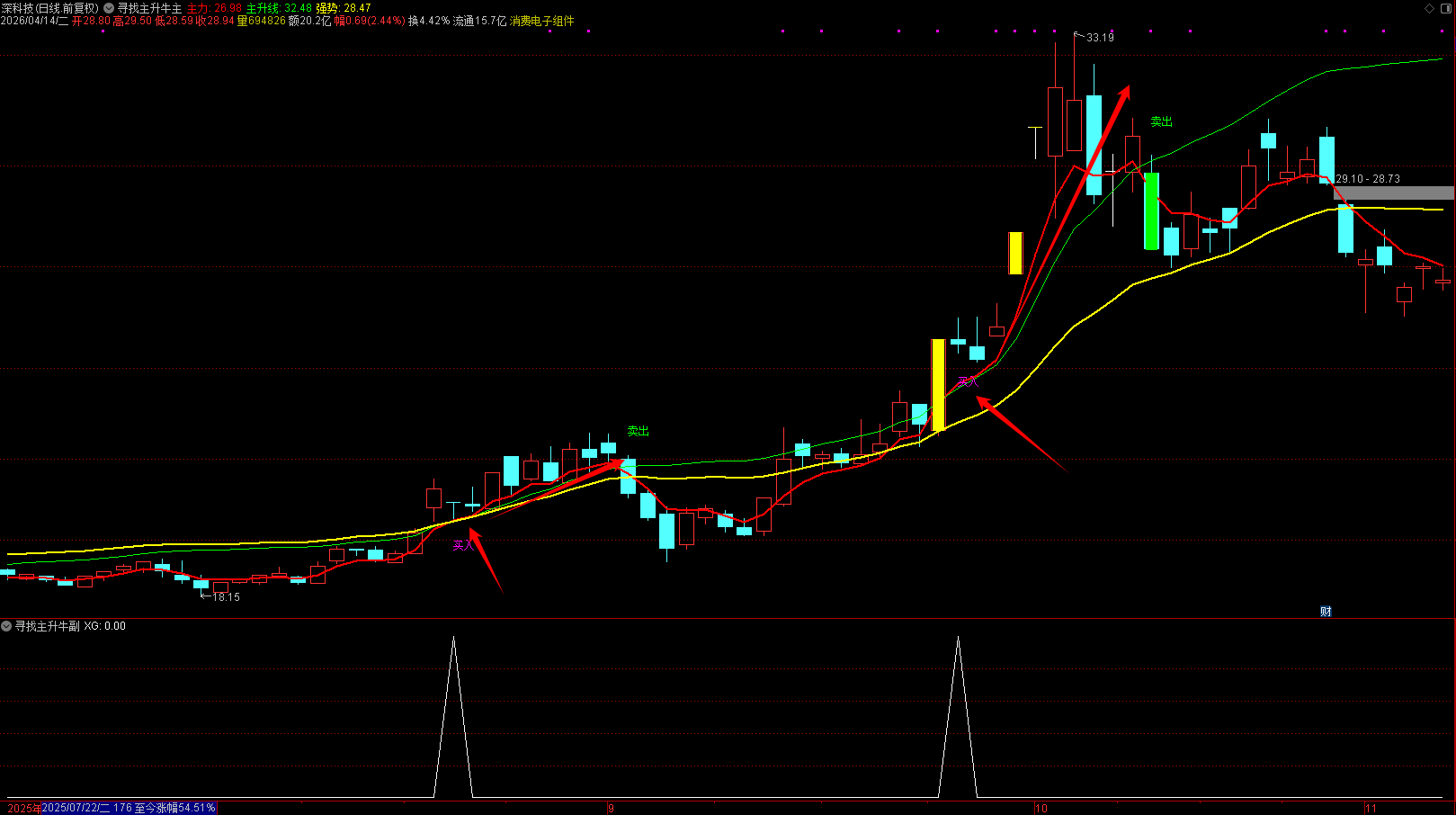Click the 卖出 signal near the 33.19 peak
This screenshot has width=1456, height=815.
tap(1162, 122)
